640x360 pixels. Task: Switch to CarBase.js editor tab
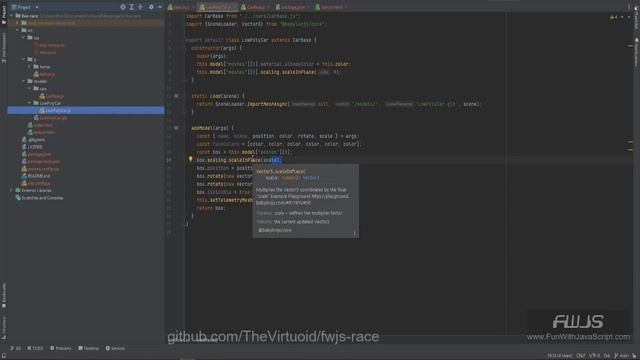point(256,7)
